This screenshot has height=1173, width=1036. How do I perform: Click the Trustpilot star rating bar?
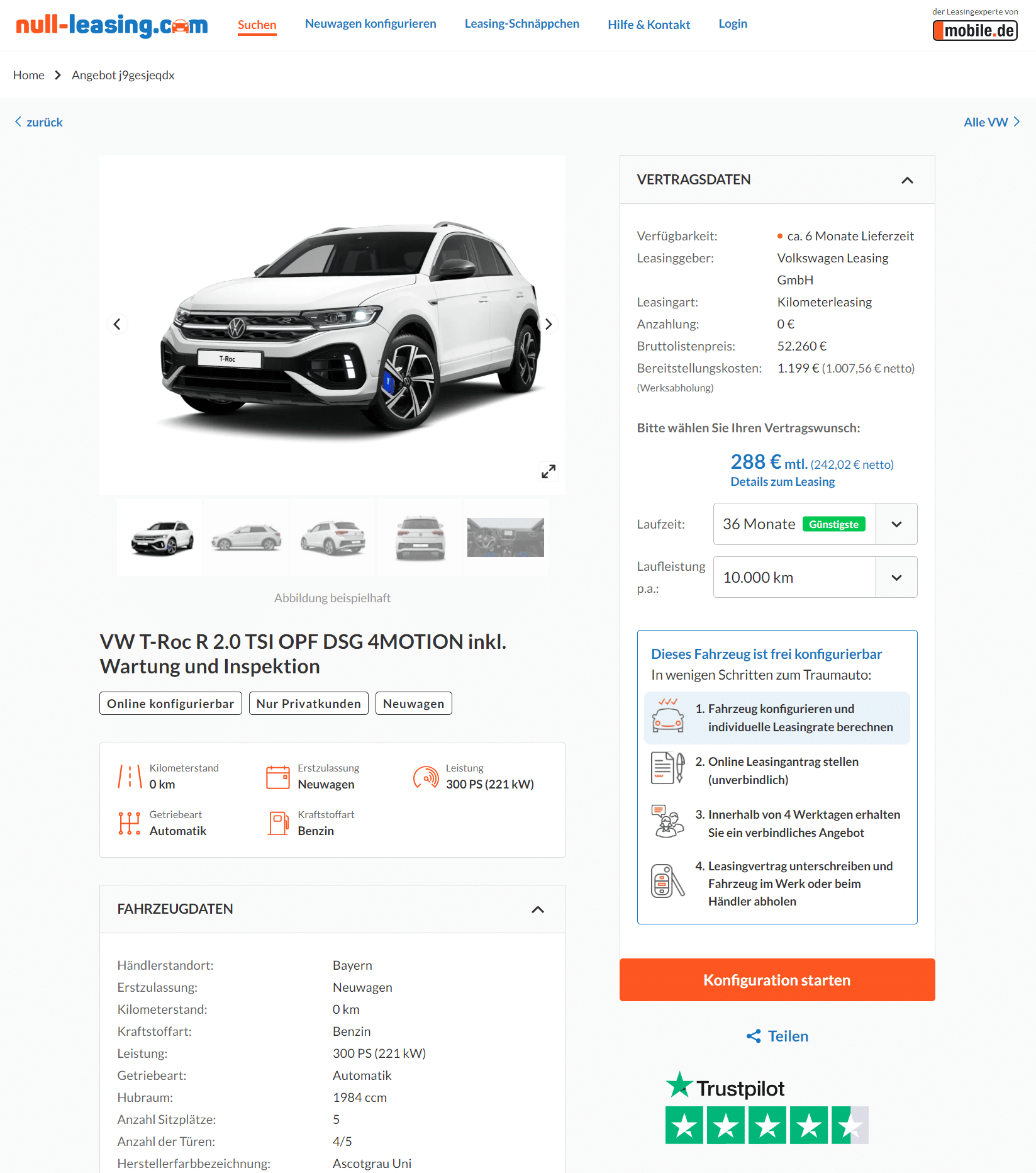767,1125
